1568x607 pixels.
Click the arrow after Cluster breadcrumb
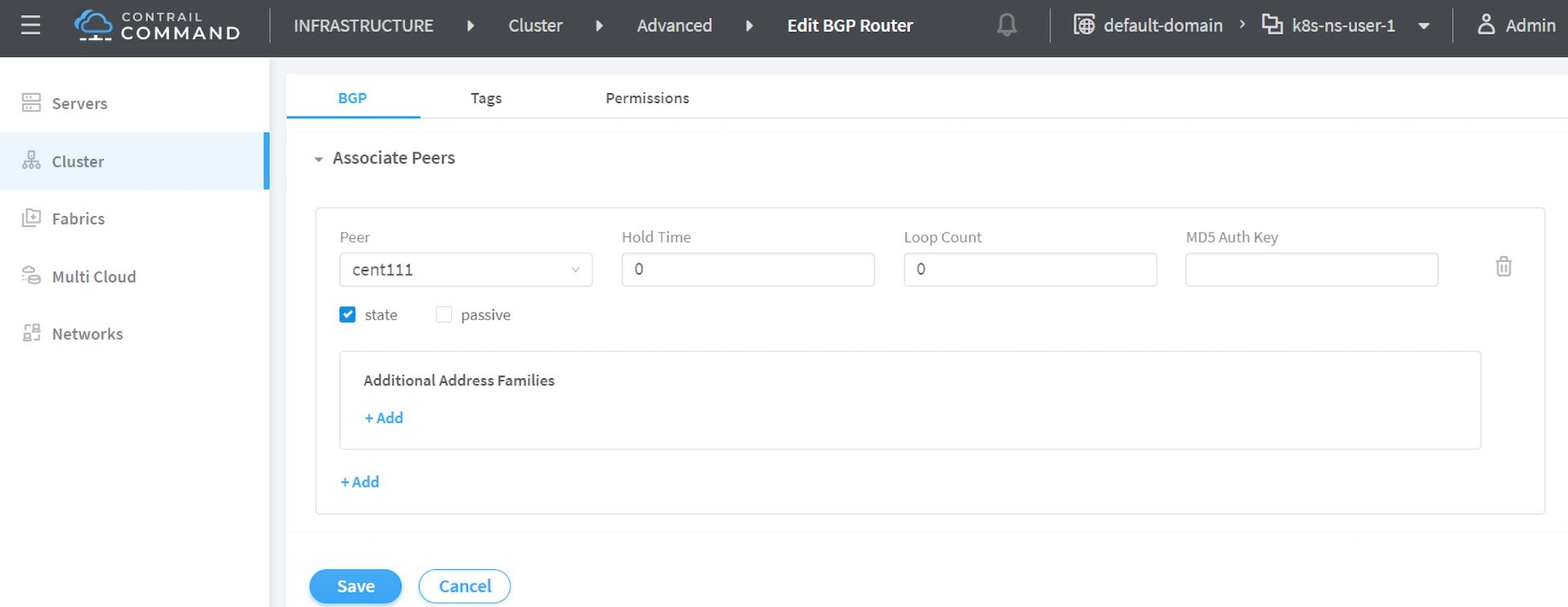coord(599,26)
